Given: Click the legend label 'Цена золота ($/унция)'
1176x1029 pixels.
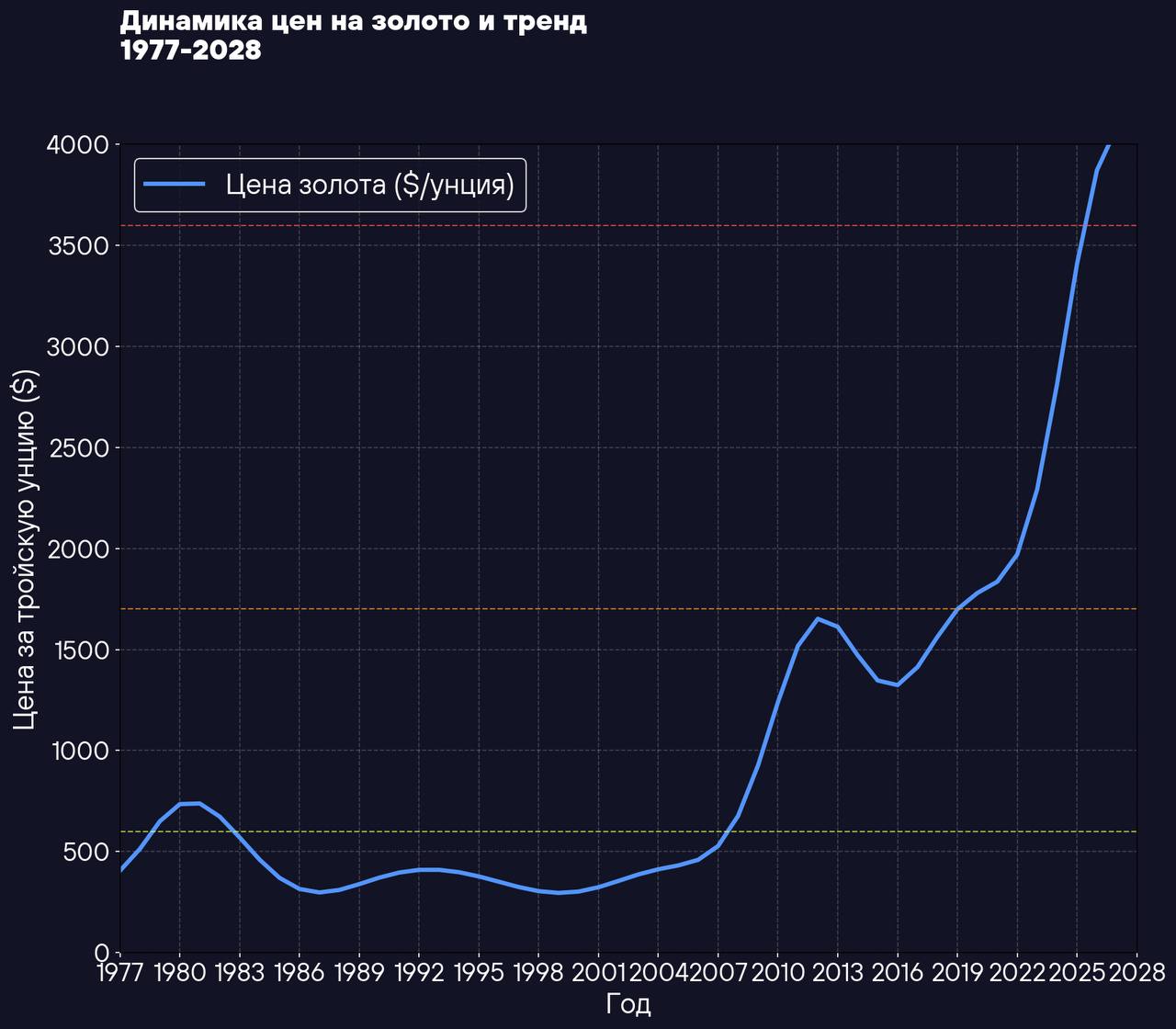Looking at the screenshot, I should pos(369,185).
